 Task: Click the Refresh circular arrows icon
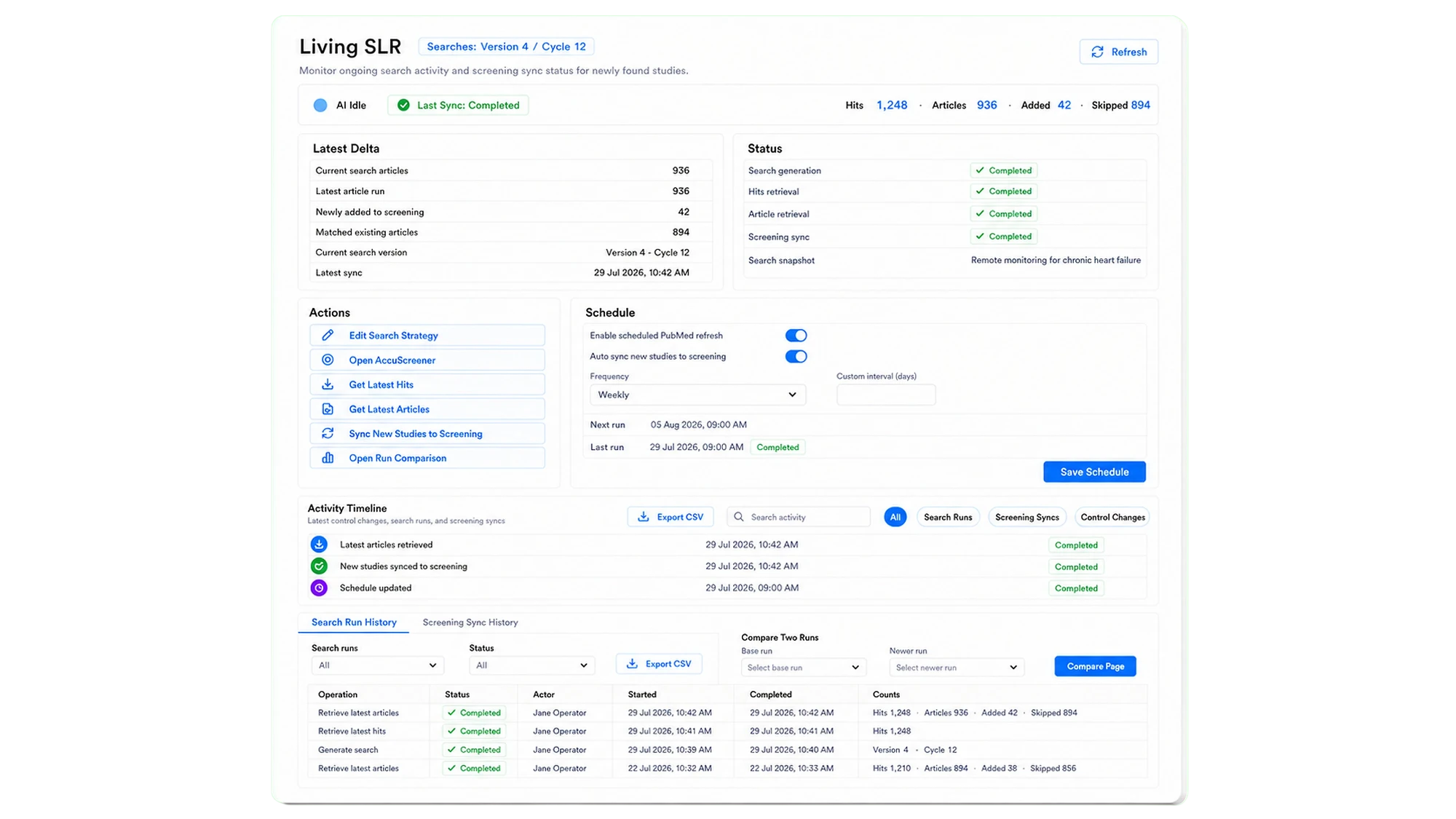pos(1097,52)
